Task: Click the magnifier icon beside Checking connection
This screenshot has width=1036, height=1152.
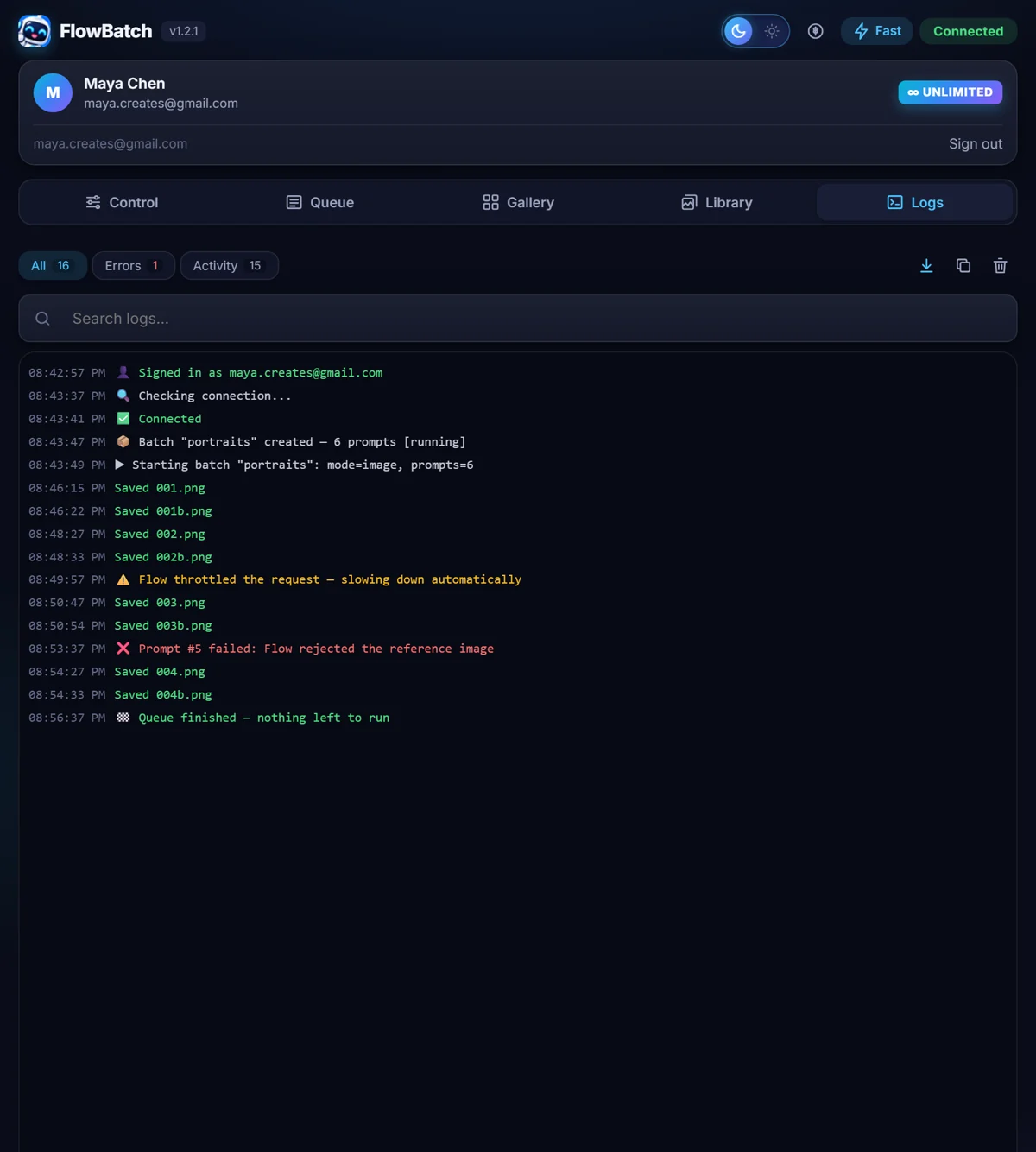Action: coord(123,396)
